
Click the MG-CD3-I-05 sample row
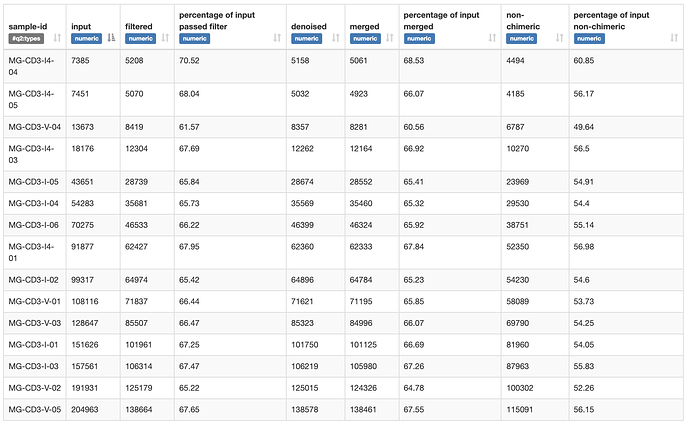click(34, 181)
